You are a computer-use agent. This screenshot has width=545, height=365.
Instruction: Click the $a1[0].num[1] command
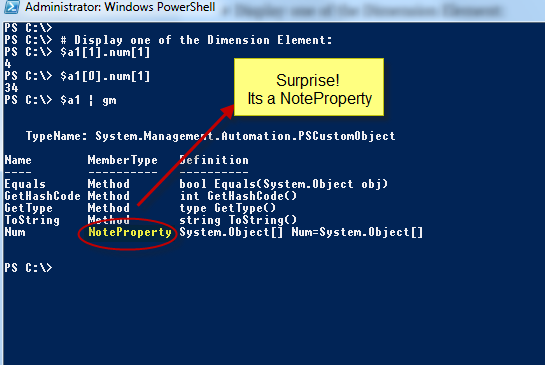[105, 76]
